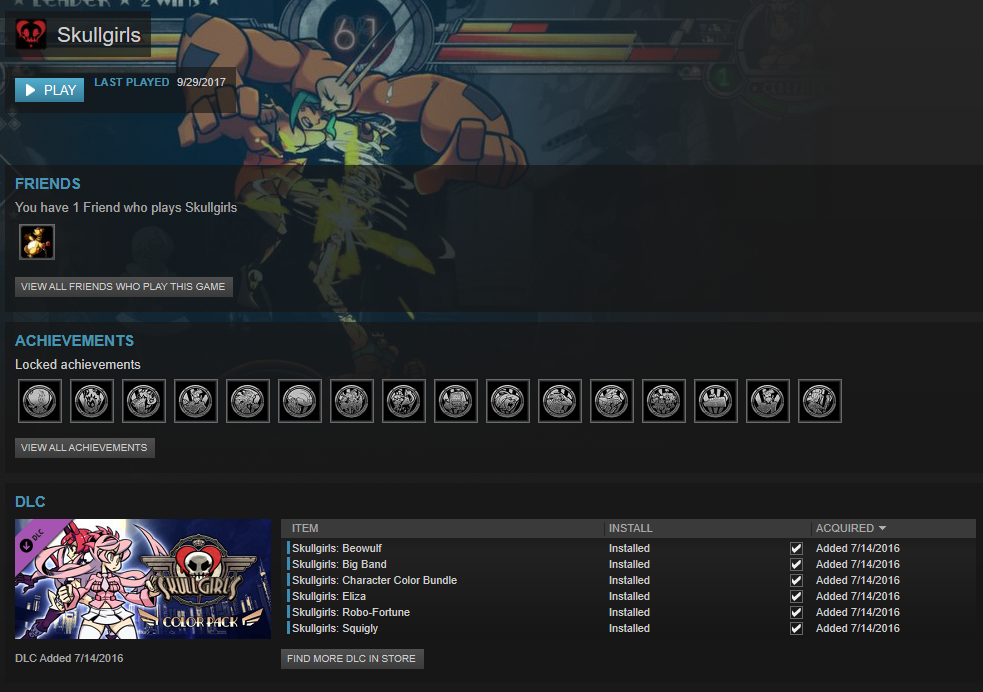
Task: Select the "Skullgirls: Robo-Fortune" DLC row
Action: point(629,612)
